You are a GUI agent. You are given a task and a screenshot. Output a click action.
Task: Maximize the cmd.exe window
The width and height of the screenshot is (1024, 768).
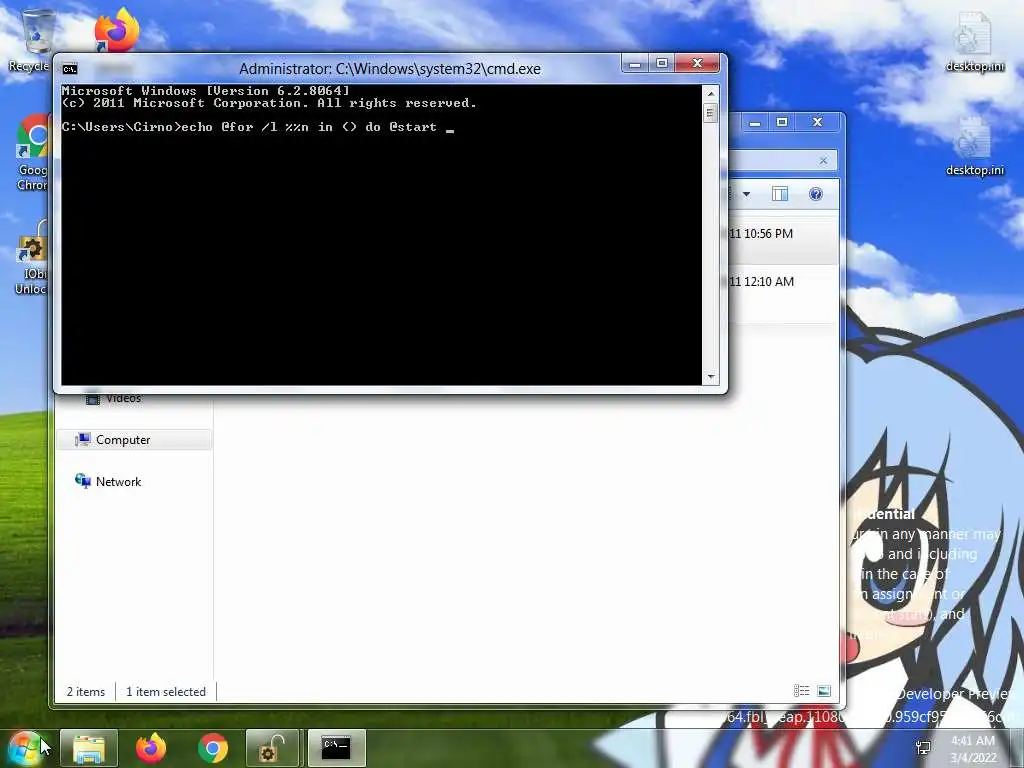(662, 63)
